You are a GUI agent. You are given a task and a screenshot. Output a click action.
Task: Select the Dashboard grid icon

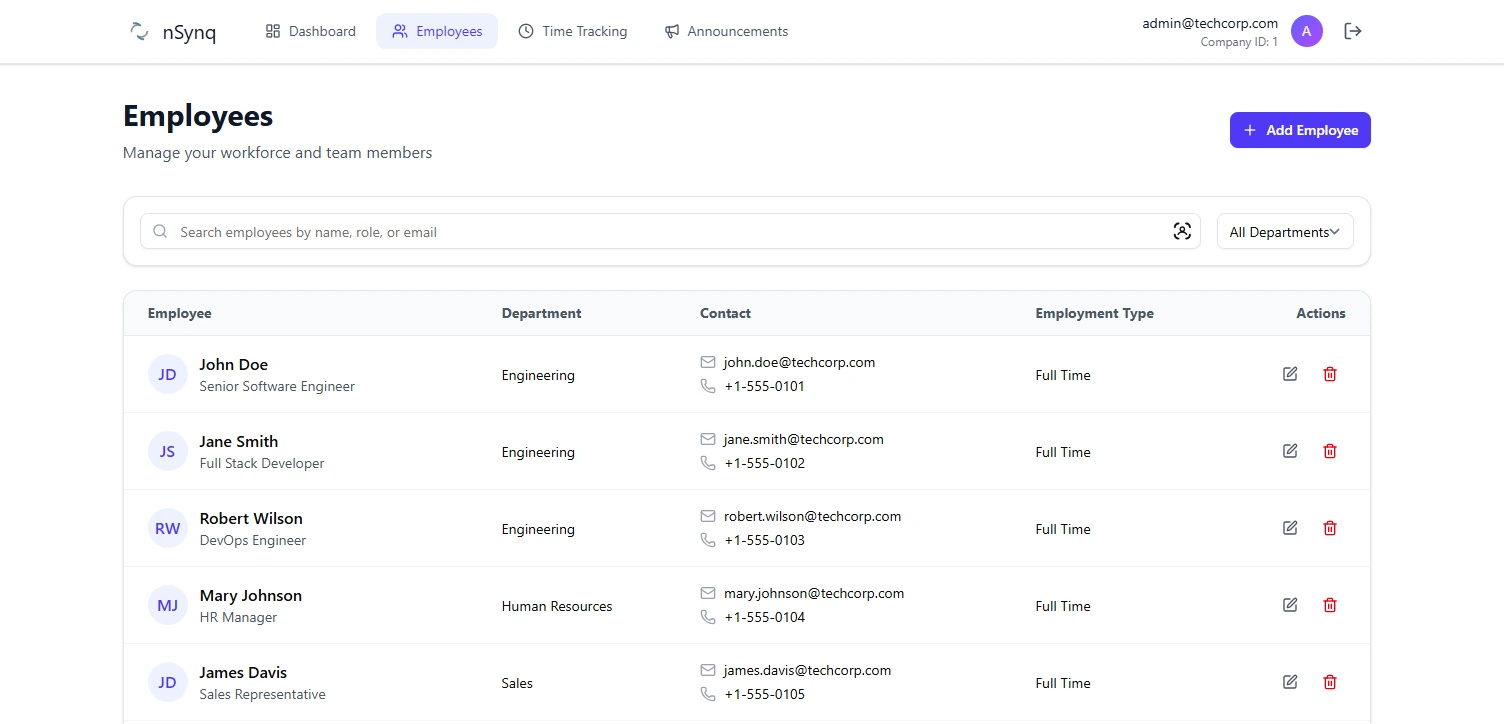click(271, 31)
